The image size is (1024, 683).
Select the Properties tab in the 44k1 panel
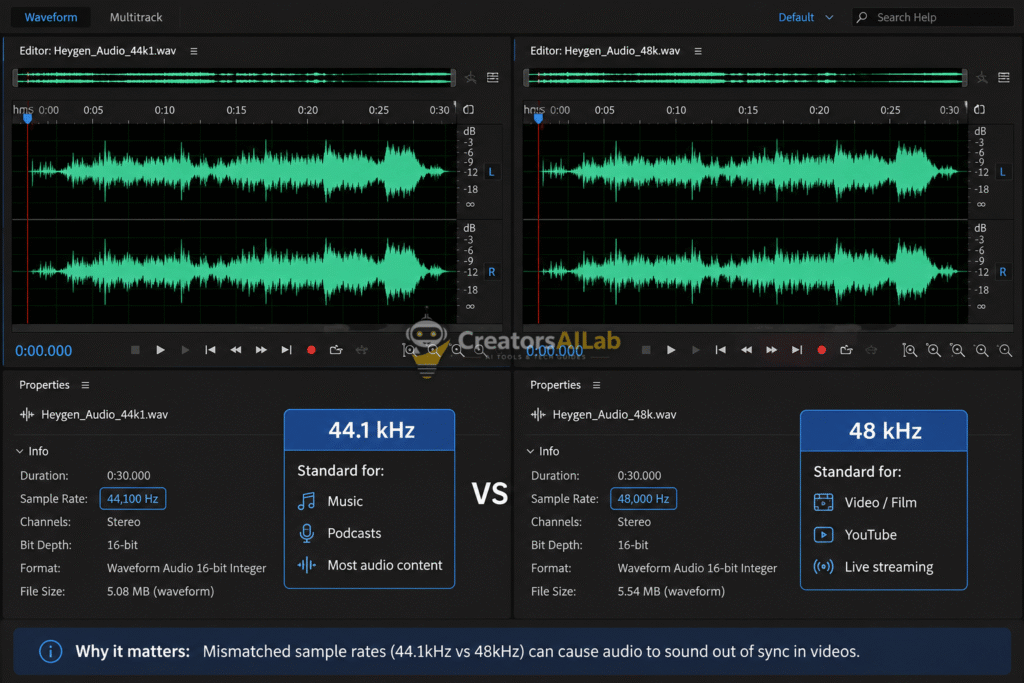pos(44,385)
